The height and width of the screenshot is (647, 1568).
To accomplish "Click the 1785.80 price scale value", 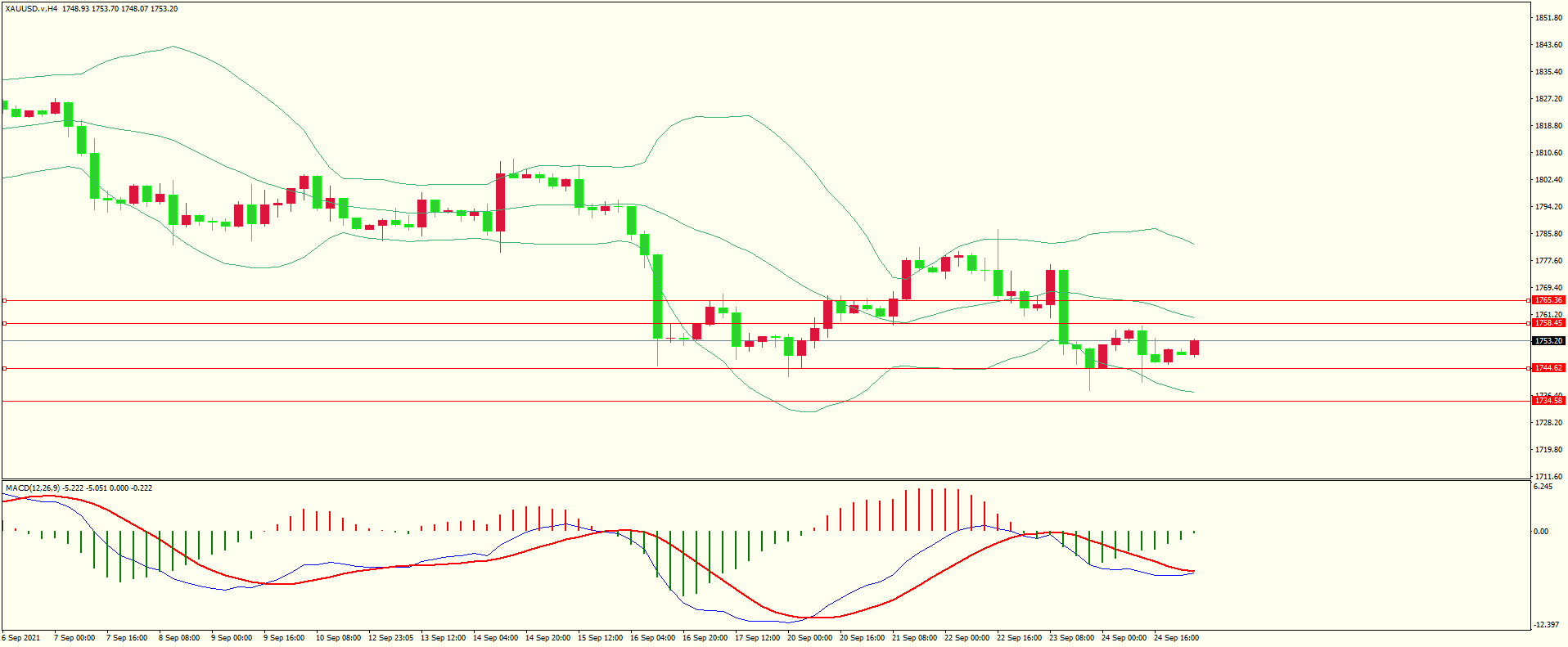I will (x=1548, y=233).
